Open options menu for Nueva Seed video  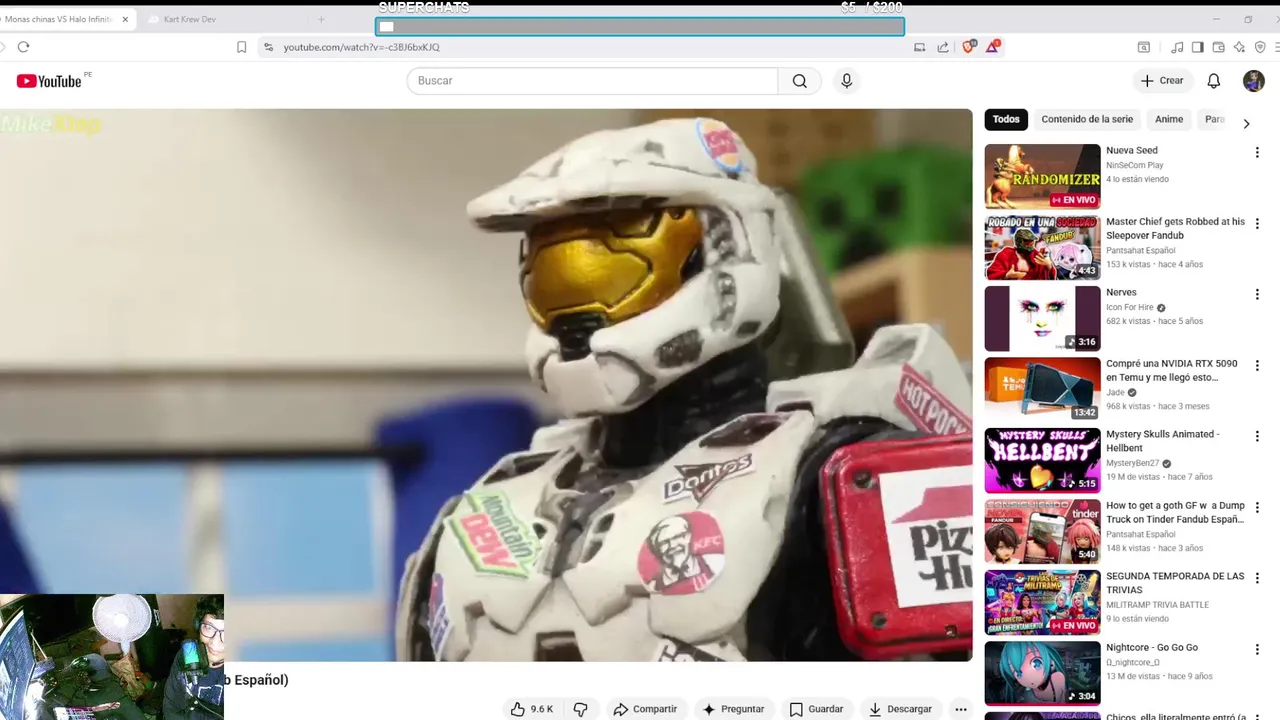(x=1257, y=153)
